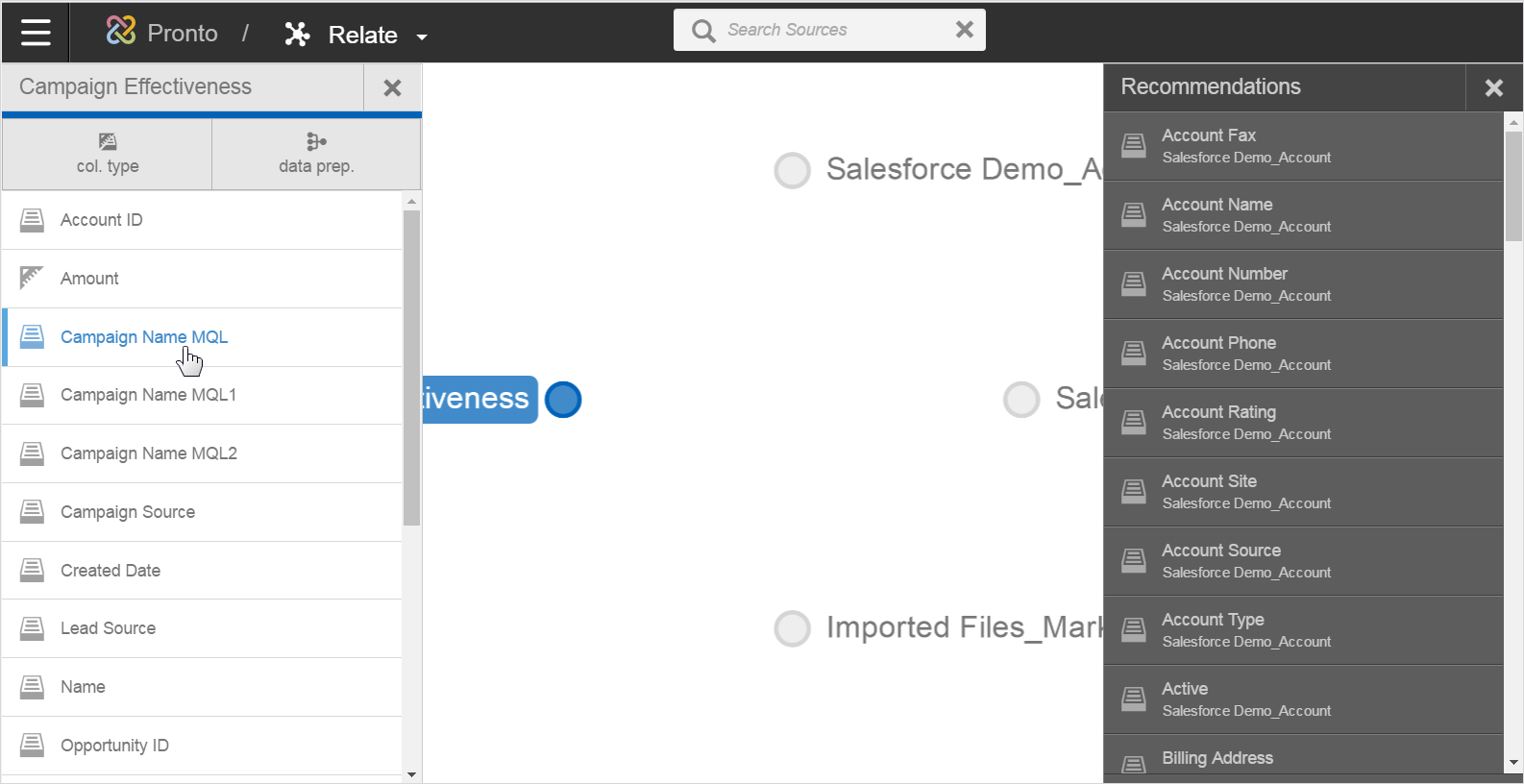Screen dimensions: 1524x784
Task: Open the hamburger main menu
Action: point(36,33)
